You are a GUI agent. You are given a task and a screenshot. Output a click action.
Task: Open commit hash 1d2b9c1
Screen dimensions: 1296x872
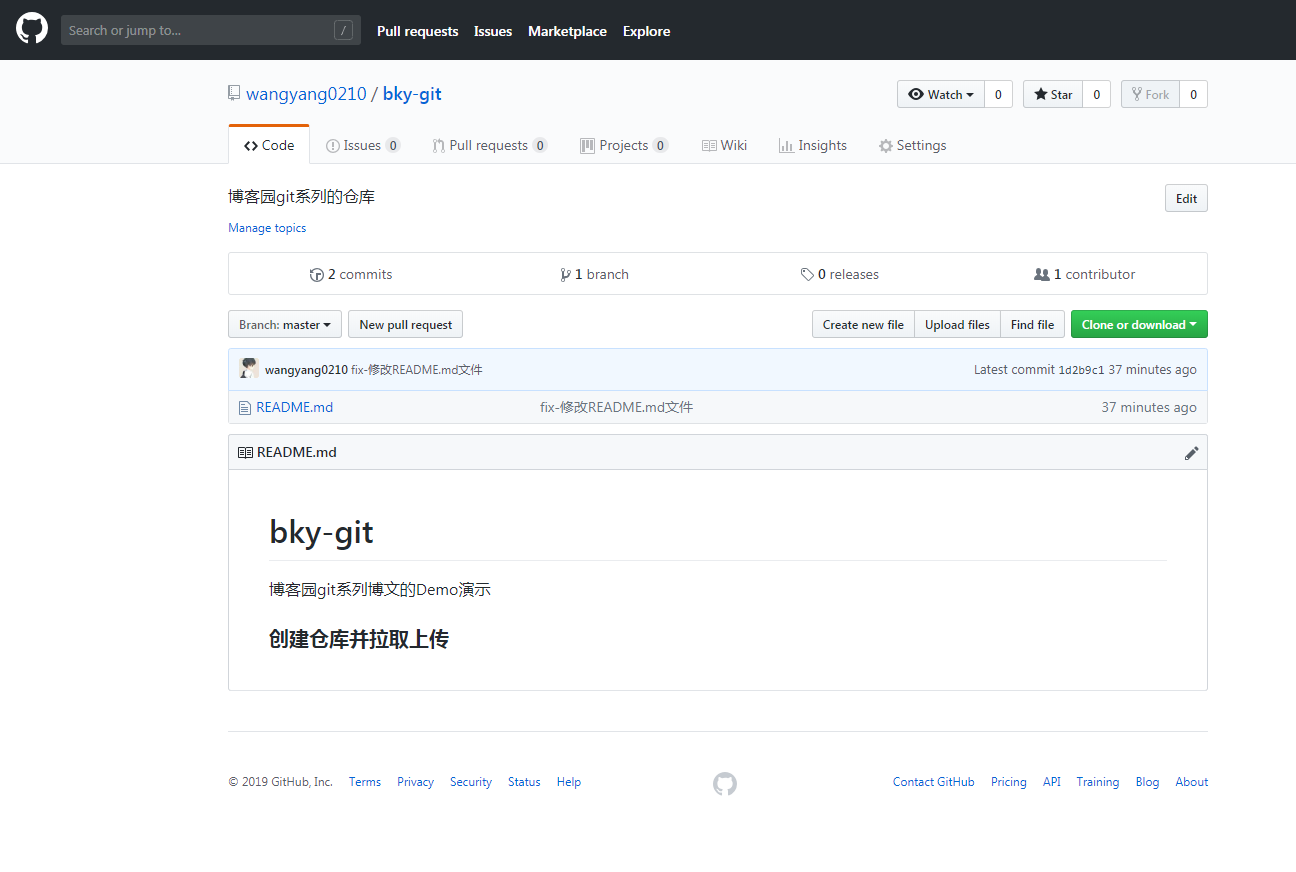pyautogui.click(x=1081, y=370)
